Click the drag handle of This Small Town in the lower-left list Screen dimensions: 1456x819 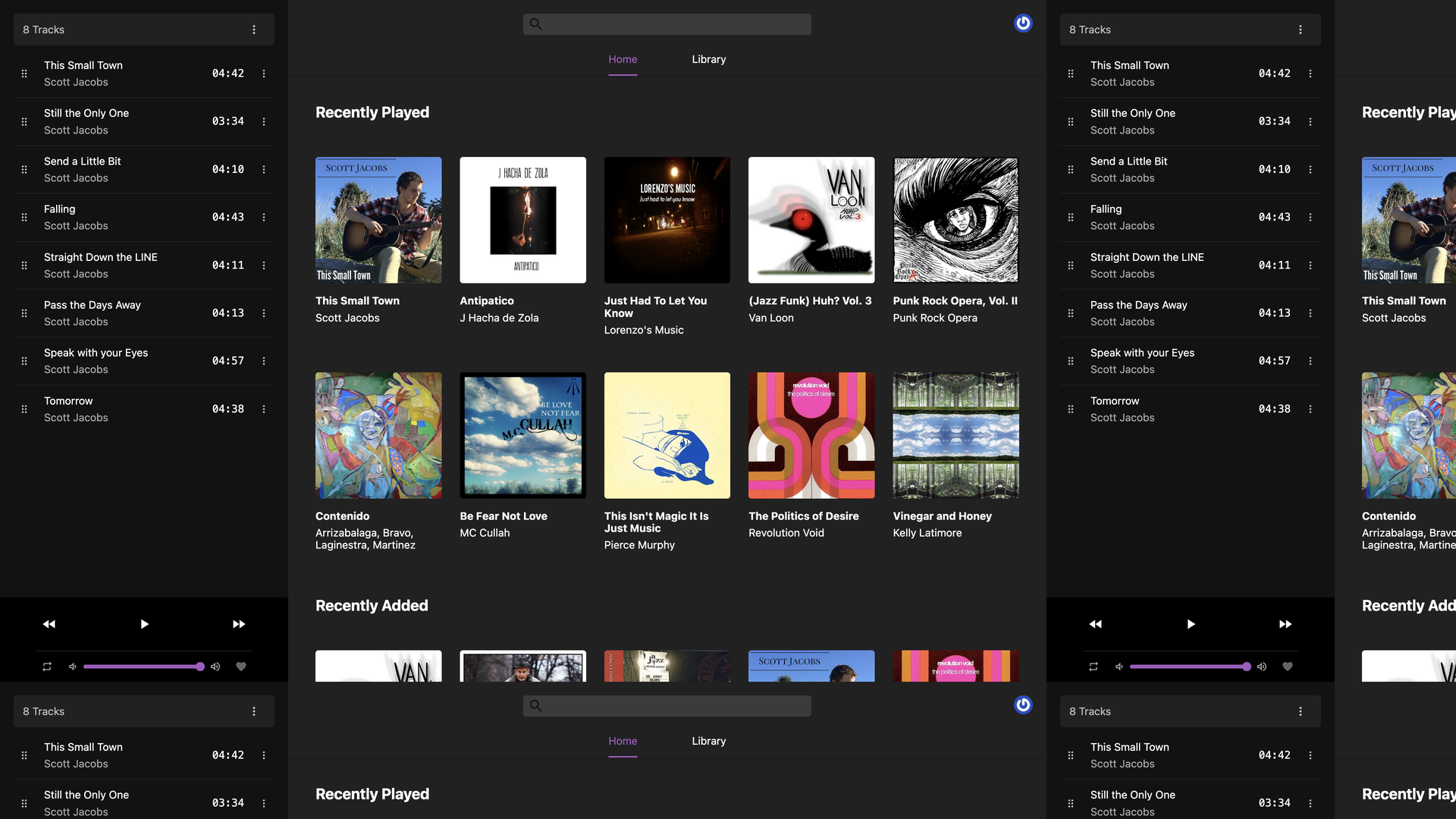click(x=24, y=755)
